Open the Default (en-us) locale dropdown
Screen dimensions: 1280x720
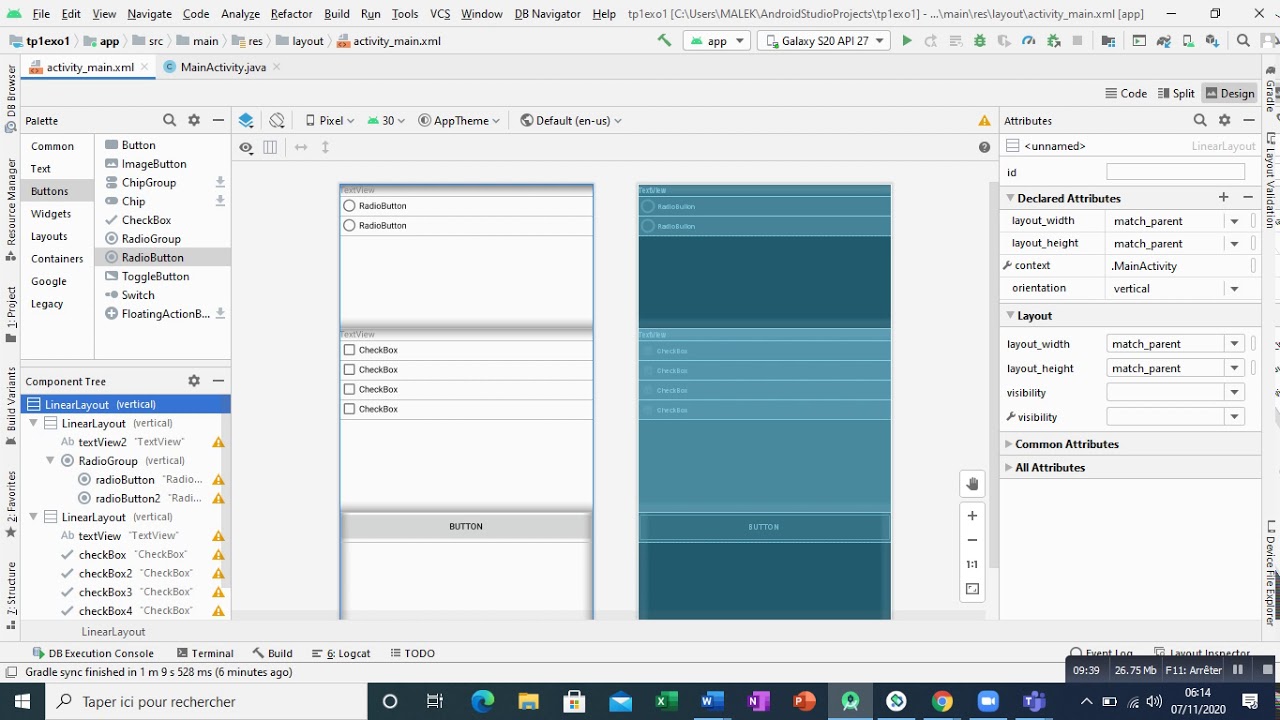coord(571,120)
